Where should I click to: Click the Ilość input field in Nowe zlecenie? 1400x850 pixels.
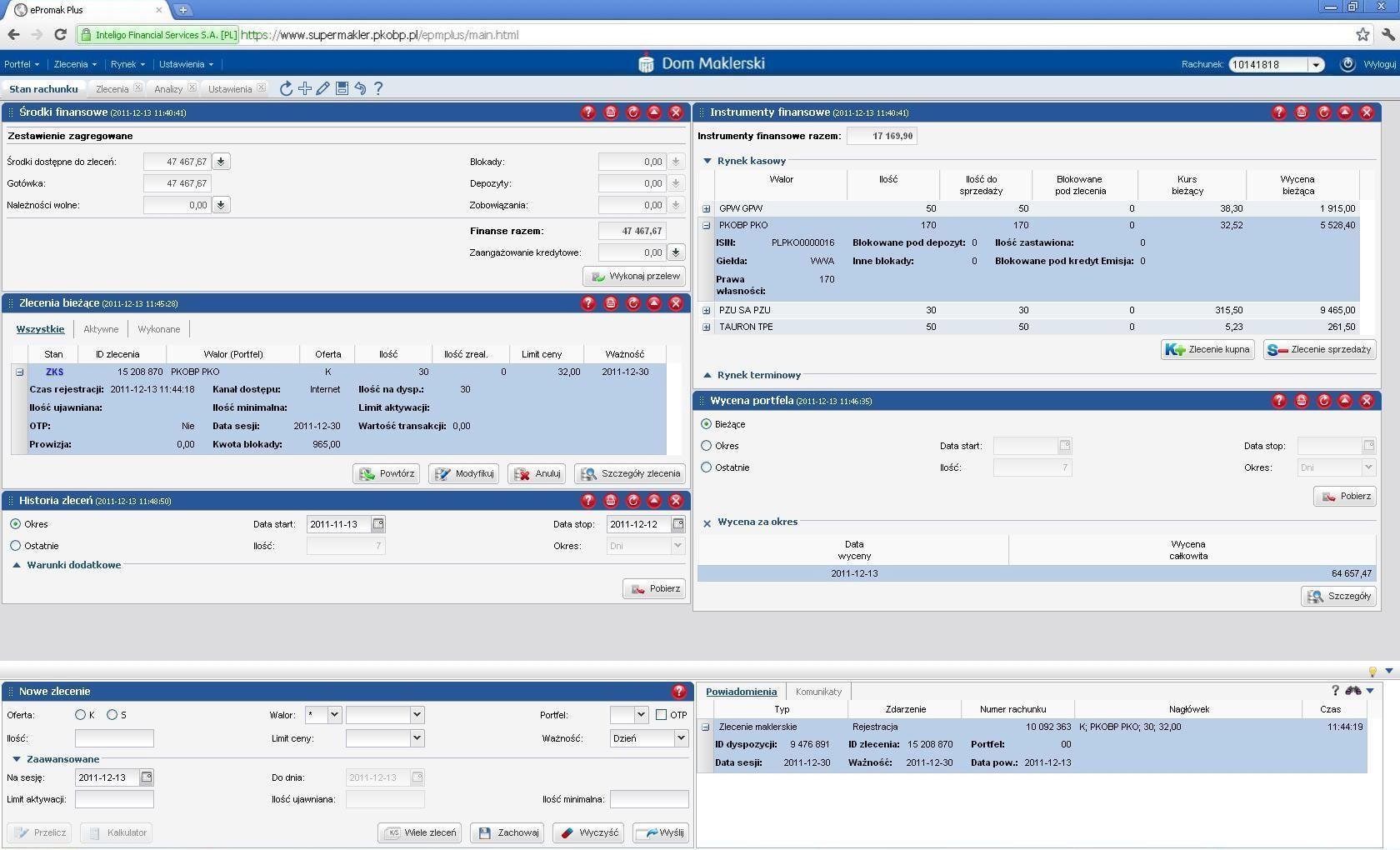coord(114,738)
